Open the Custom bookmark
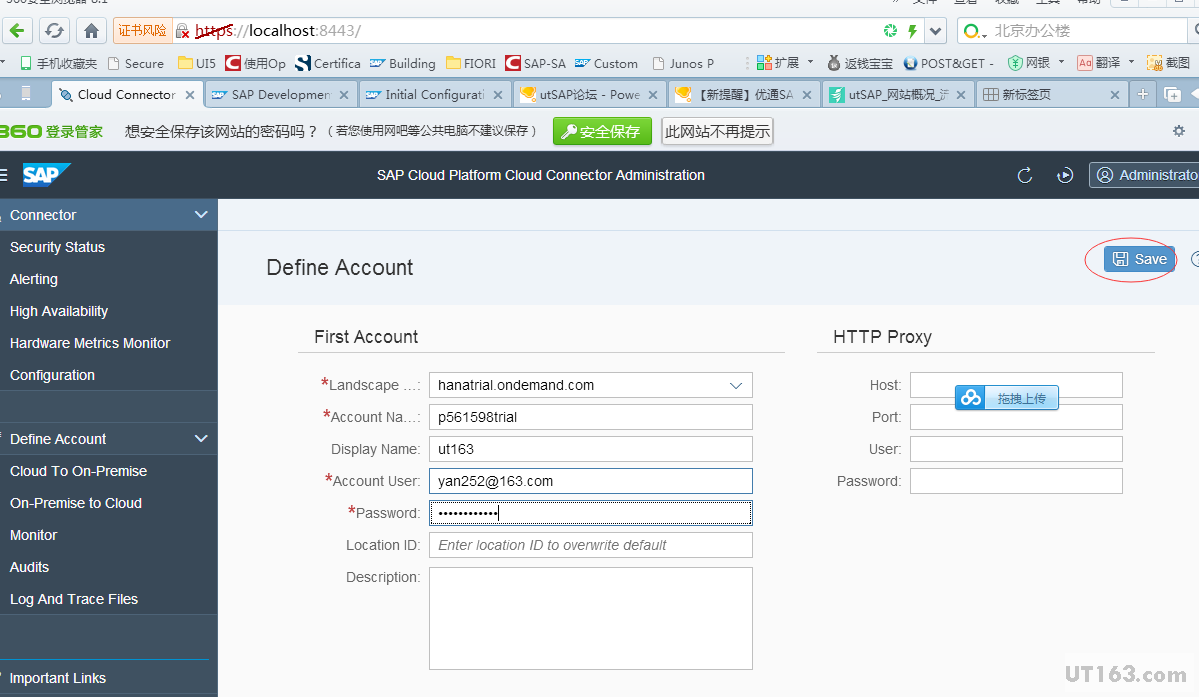 coord(606,63)
